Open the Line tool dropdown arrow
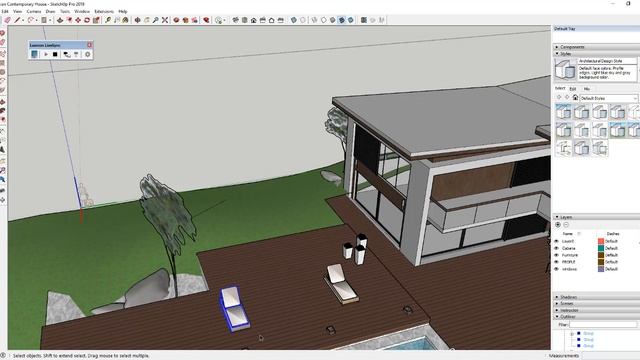640x360 pixels. (x=23, y=20)
